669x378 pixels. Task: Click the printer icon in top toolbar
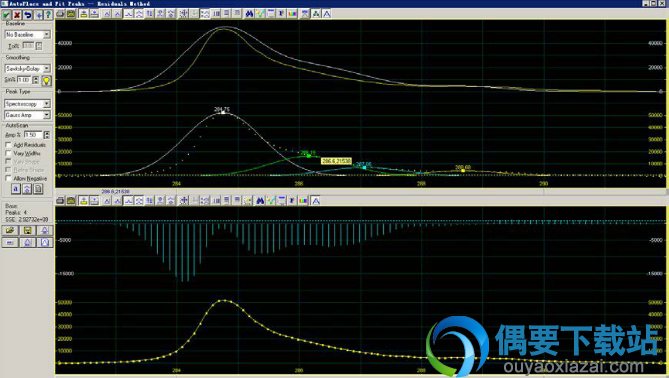click(61, 14)
